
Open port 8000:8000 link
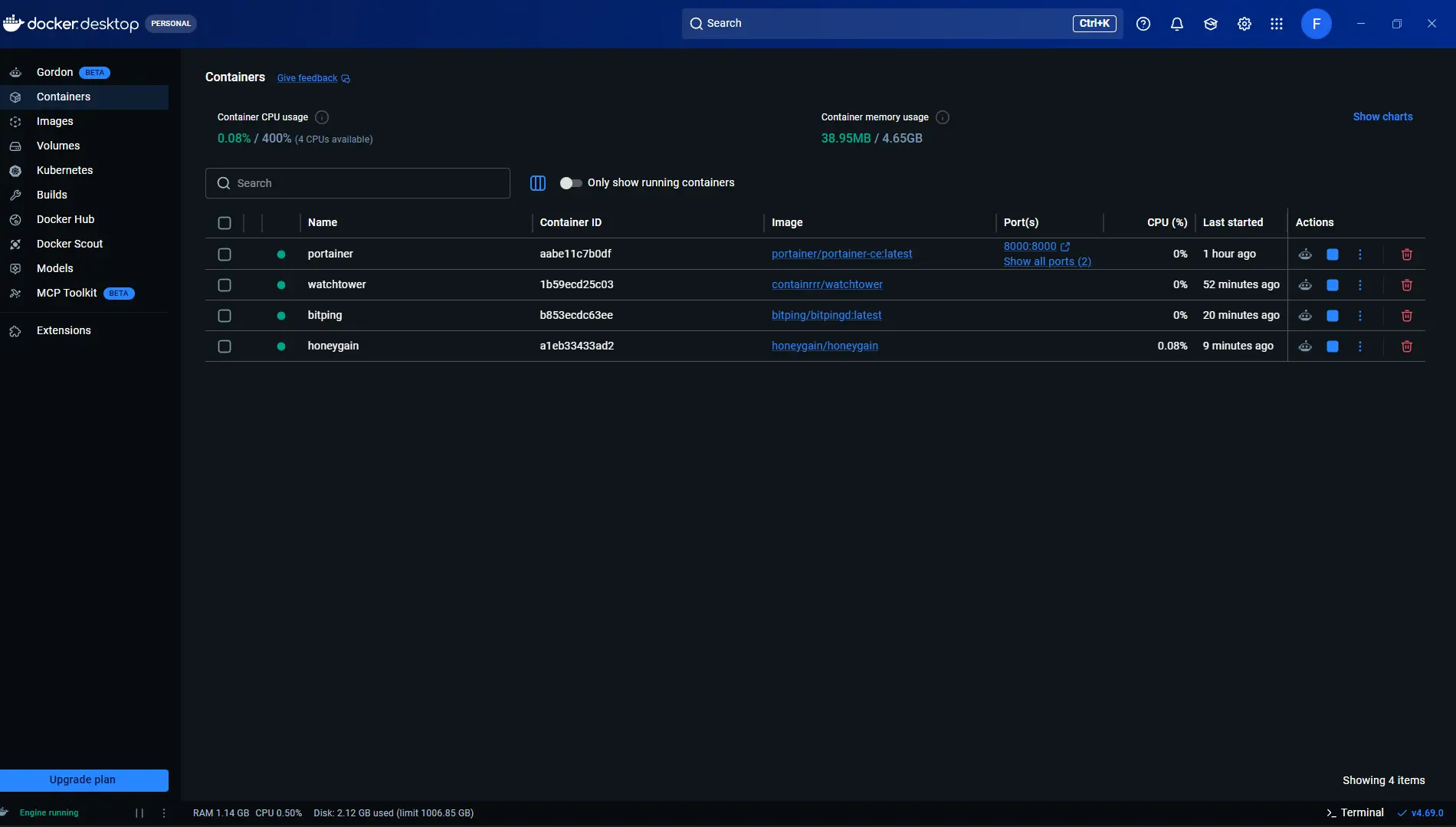1036,246
